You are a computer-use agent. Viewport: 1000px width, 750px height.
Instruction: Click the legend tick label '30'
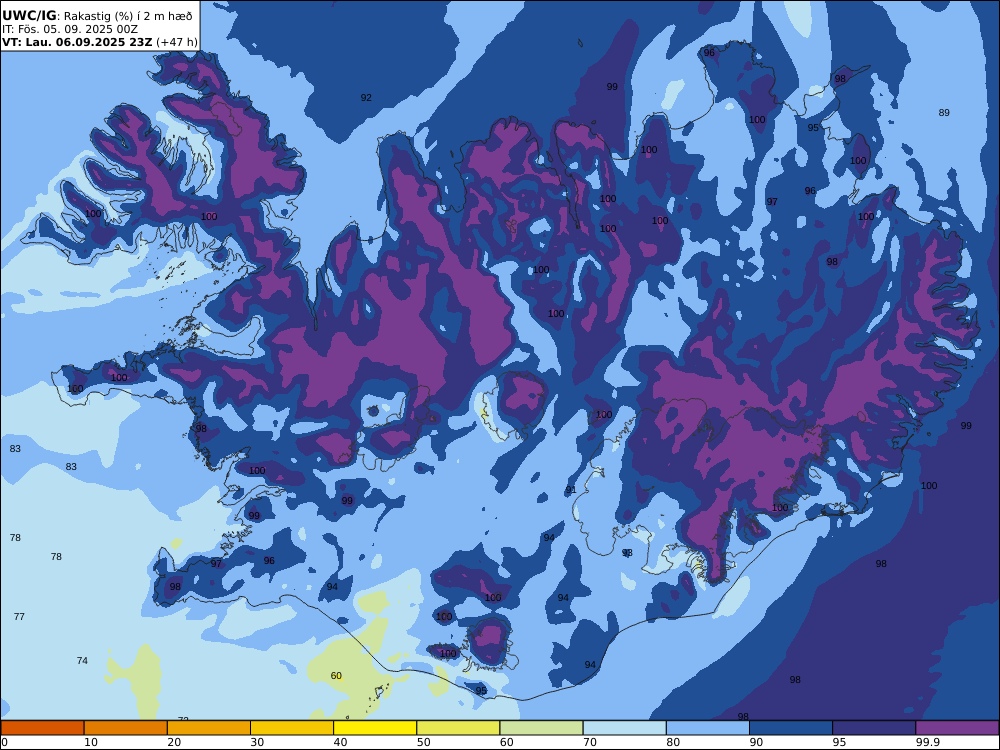pos(257,742)
